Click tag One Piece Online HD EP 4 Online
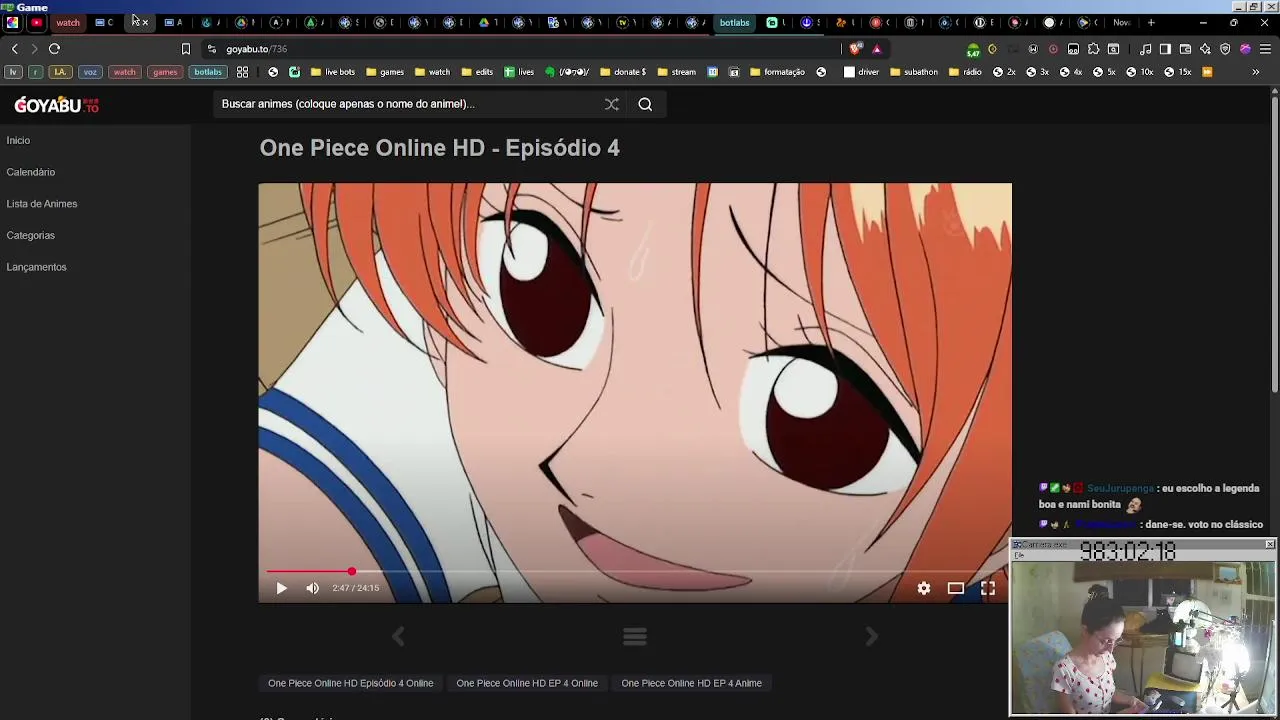This screenshot has height=720, width=1280. [x=527, y=683]
